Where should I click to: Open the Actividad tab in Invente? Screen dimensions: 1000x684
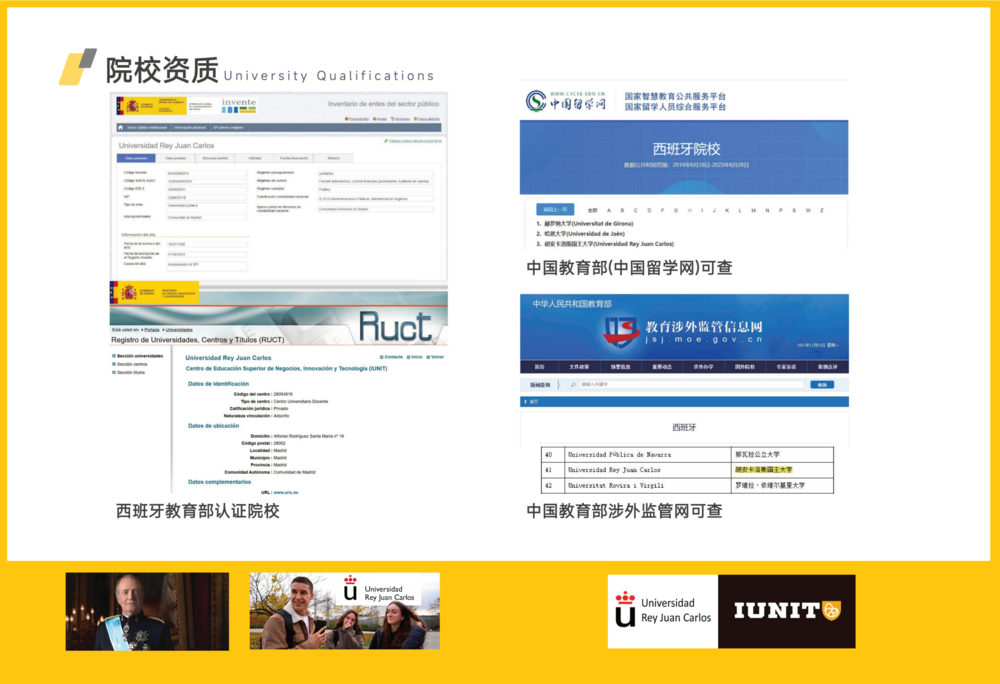click(254, 158)
